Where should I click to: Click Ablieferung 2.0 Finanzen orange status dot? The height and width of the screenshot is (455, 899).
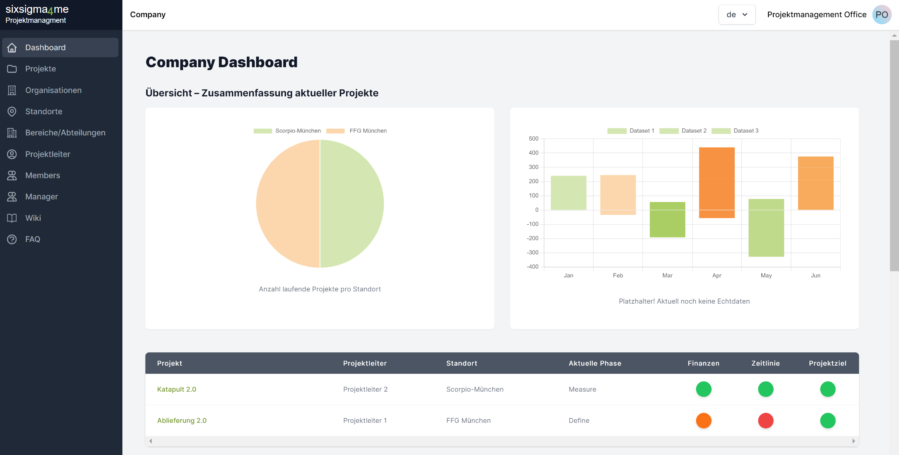point(703,421)
